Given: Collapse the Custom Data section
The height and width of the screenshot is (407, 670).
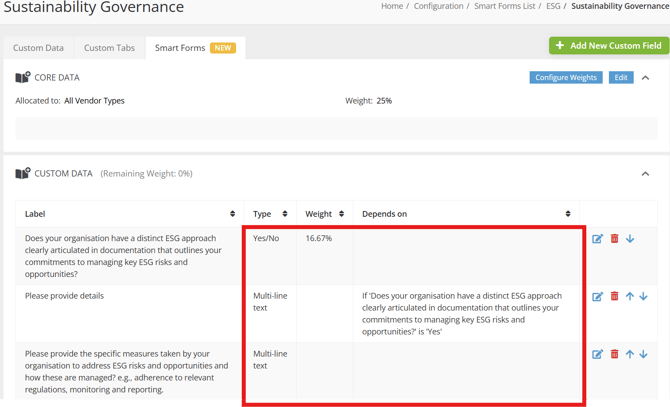Looking at the screenshot, I should tap(646, 174).
